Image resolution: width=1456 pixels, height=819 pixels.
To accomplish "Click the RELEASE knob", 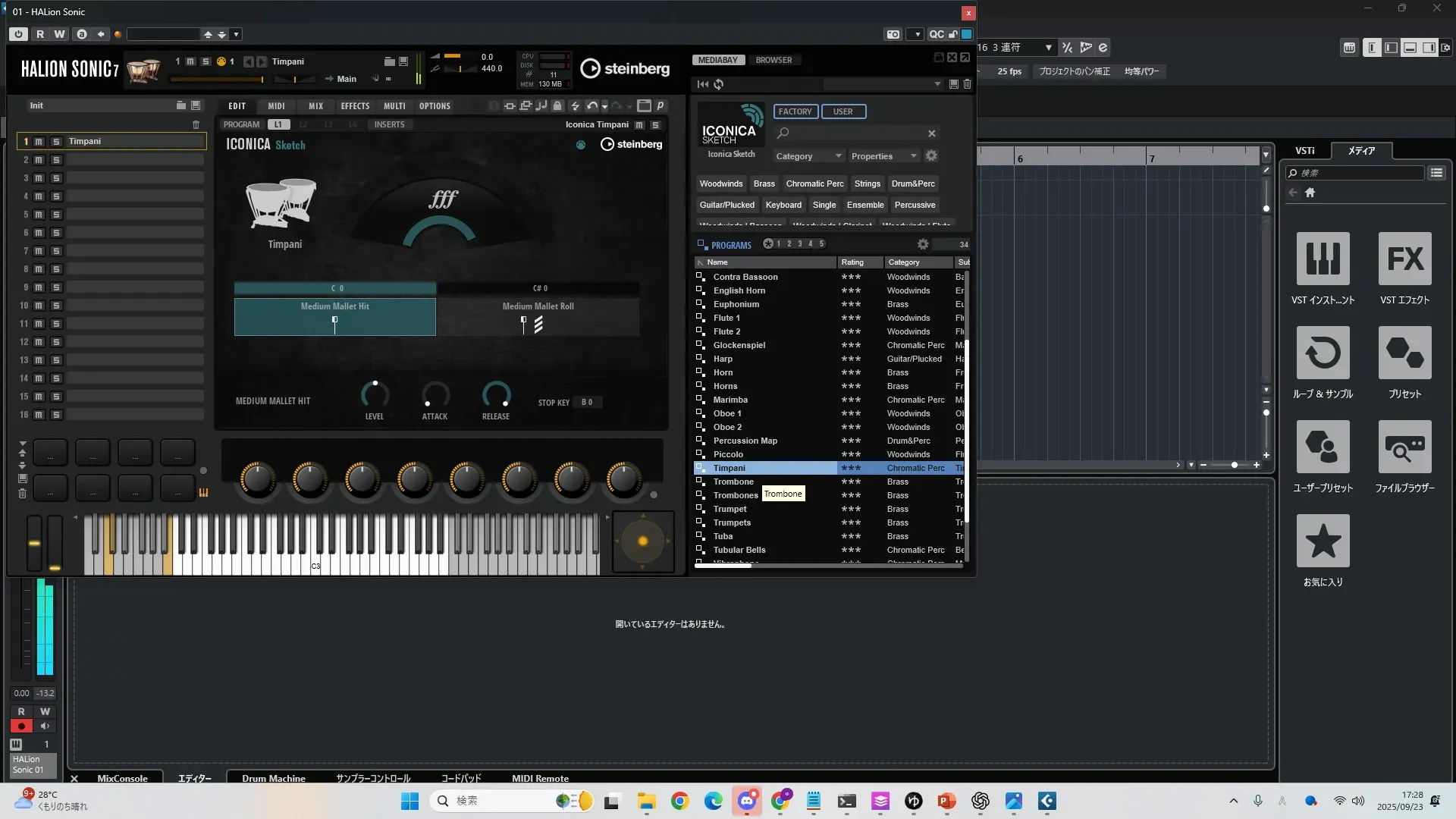I will click(x=496, y=394).
